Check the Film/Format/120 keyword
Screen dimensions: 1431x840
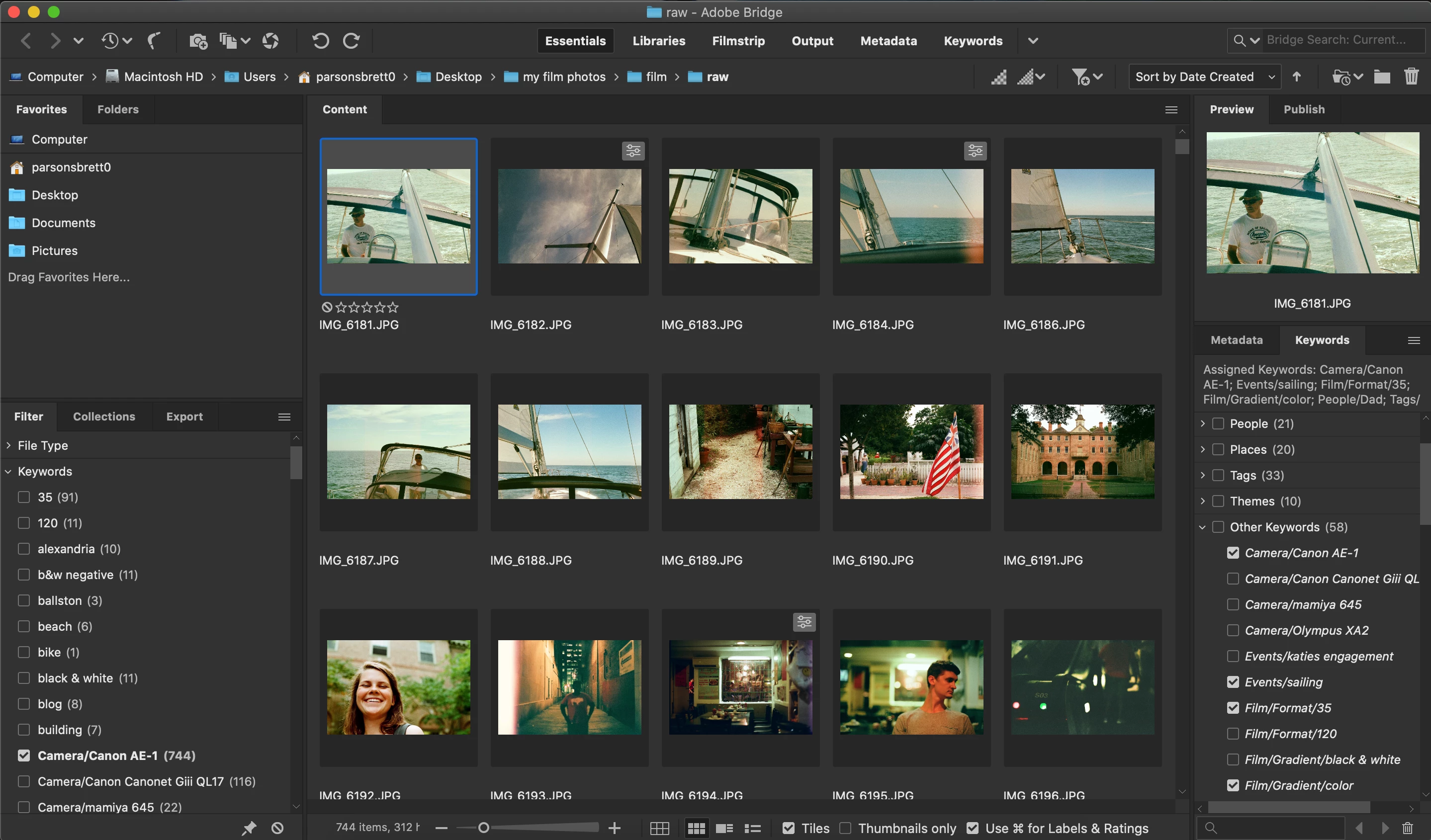point(1233,733)
